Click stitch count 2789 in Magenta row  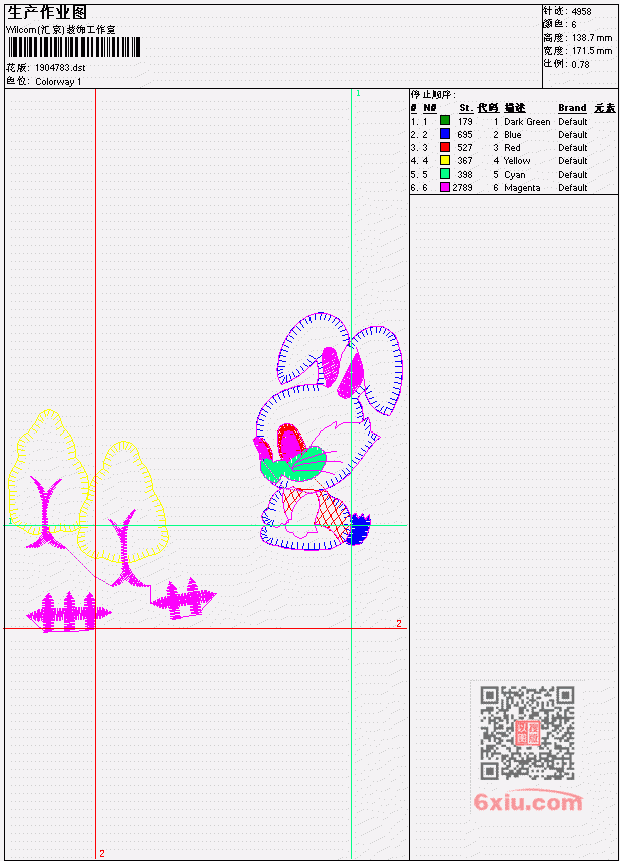[462, 188]
